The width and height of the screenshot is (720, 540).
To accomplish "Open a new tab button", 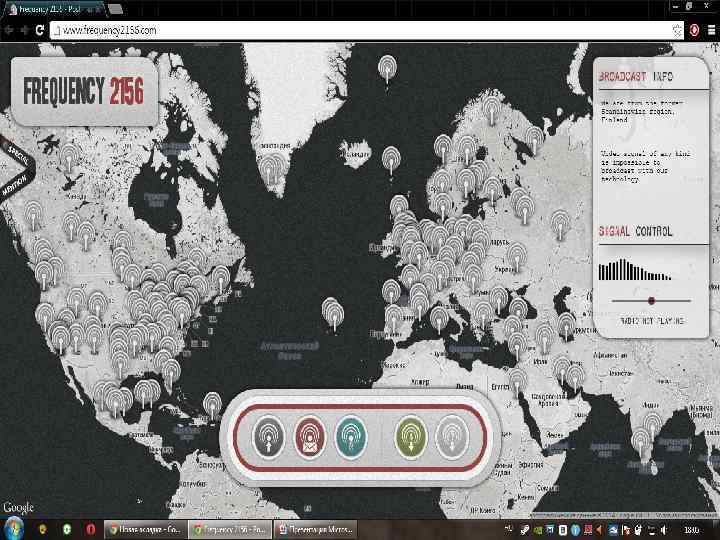I will click(115, 9).
